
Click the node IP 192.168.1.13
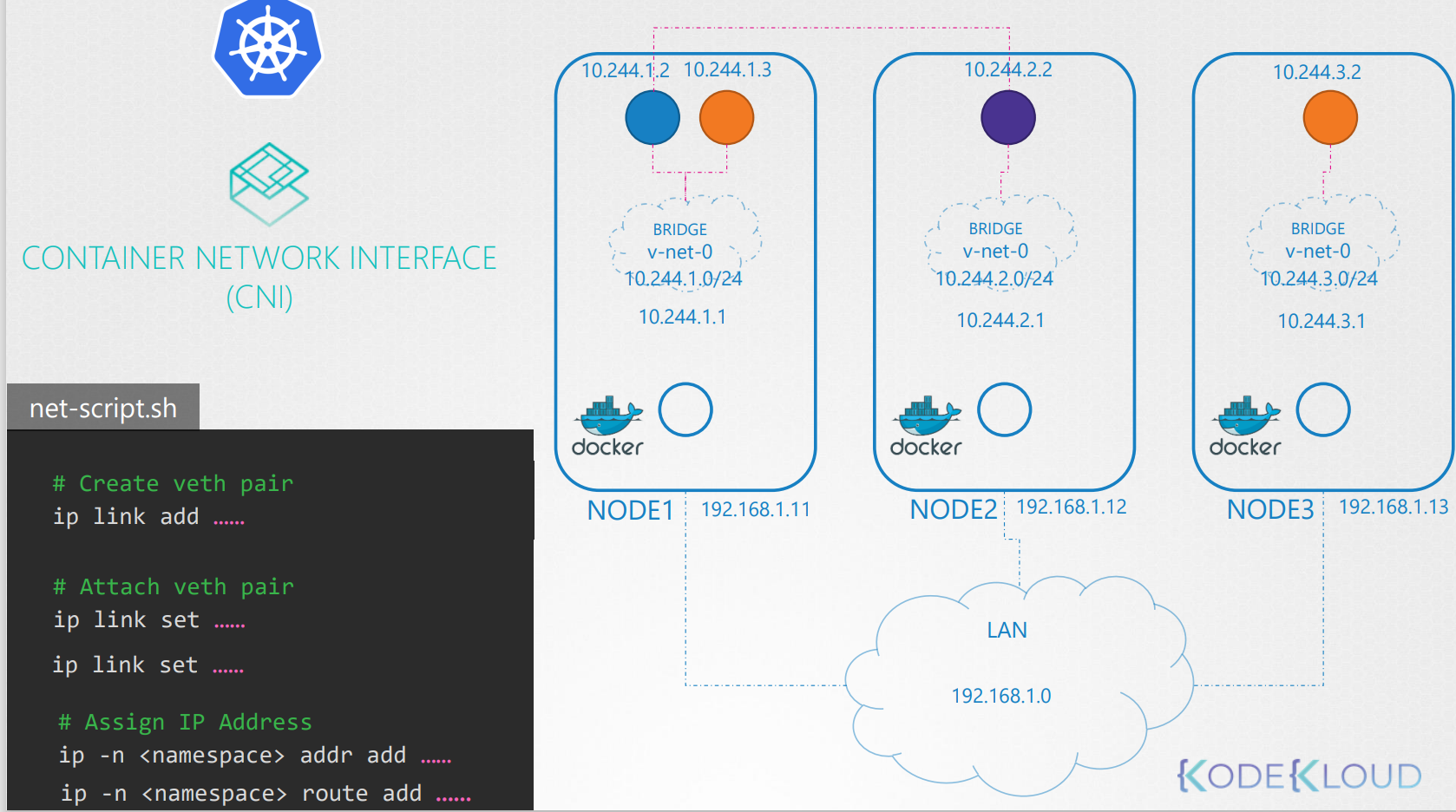pos(1394,507)
